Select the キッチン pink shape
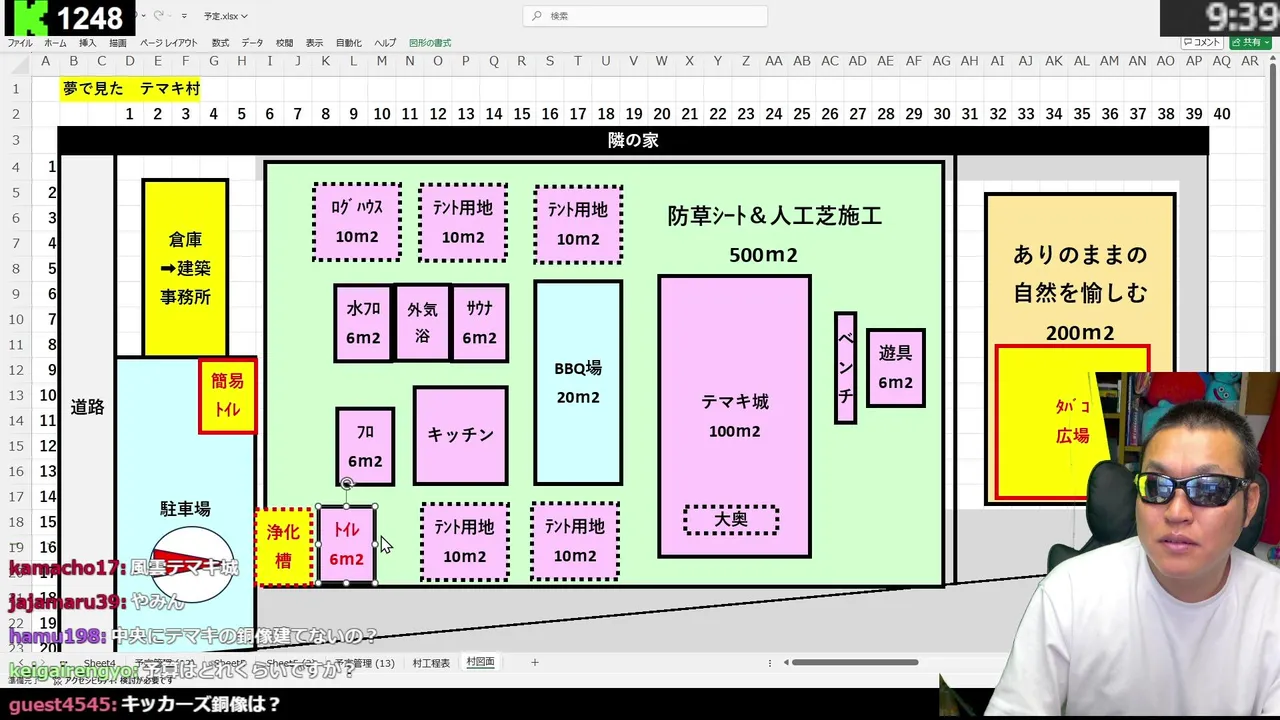The image size is (1280, 720). click(460, 435)
